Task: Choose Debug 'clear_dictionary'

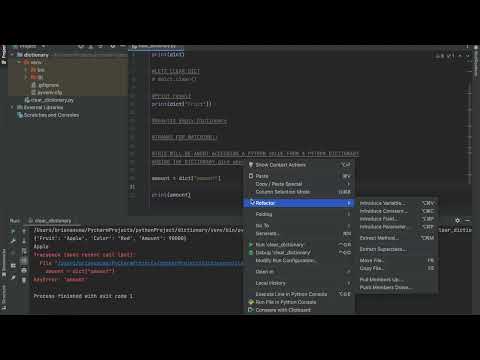Action: click(x=299, y=253)
